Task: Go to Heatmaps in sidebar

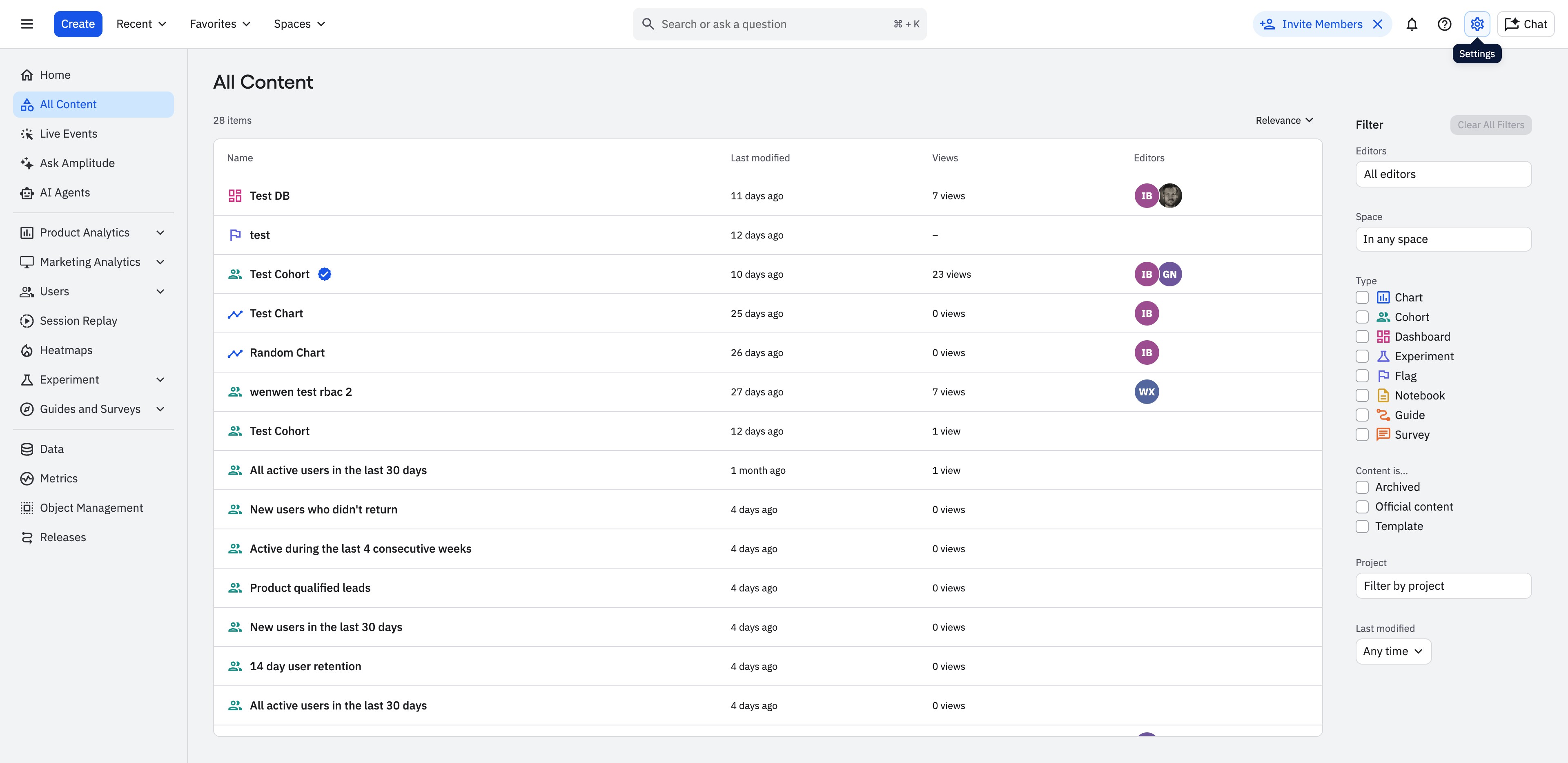Action: pos(66,350)
